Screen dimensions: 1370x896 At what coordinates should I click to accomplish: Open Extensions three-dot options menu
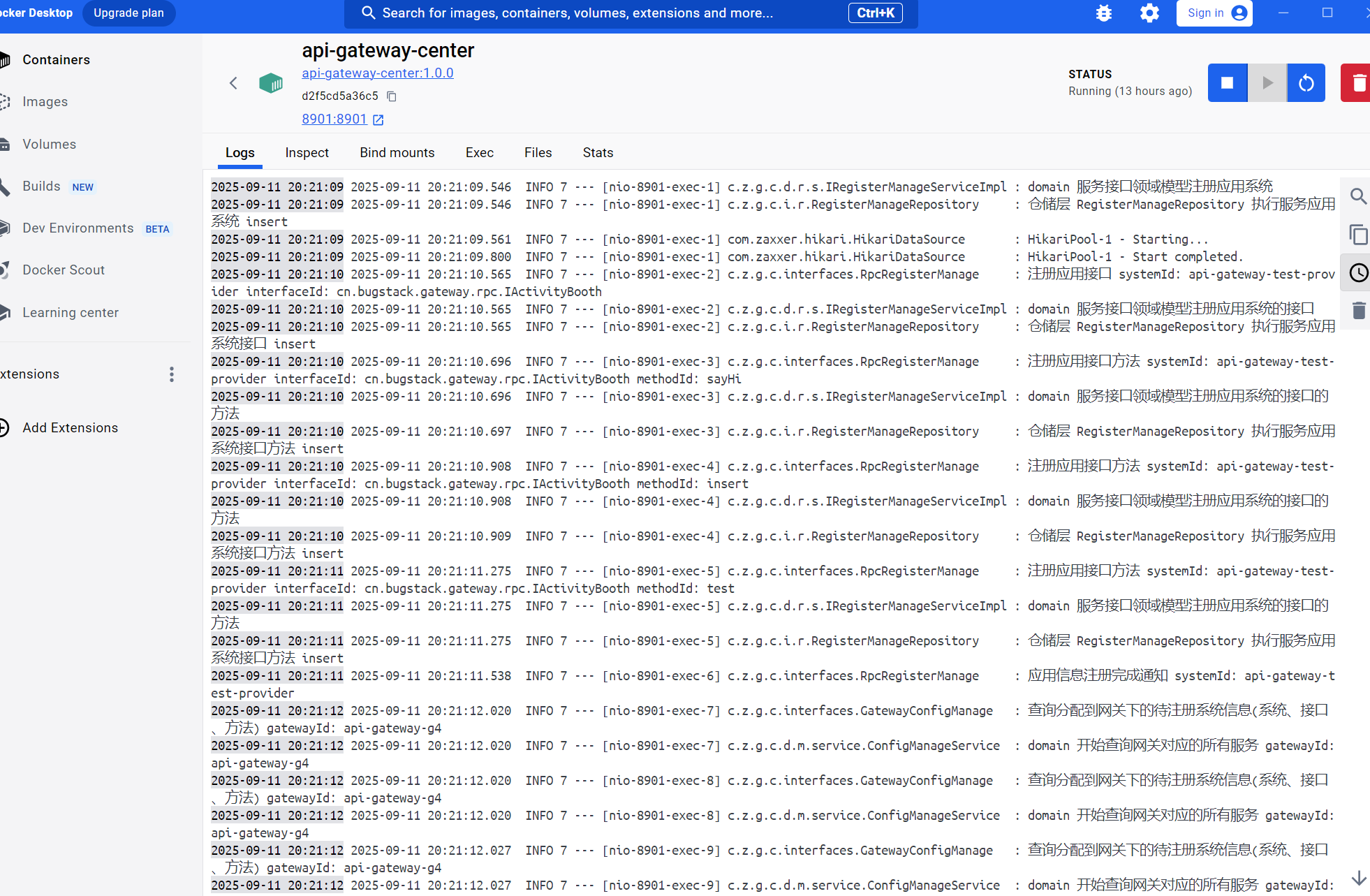point(171,374)
